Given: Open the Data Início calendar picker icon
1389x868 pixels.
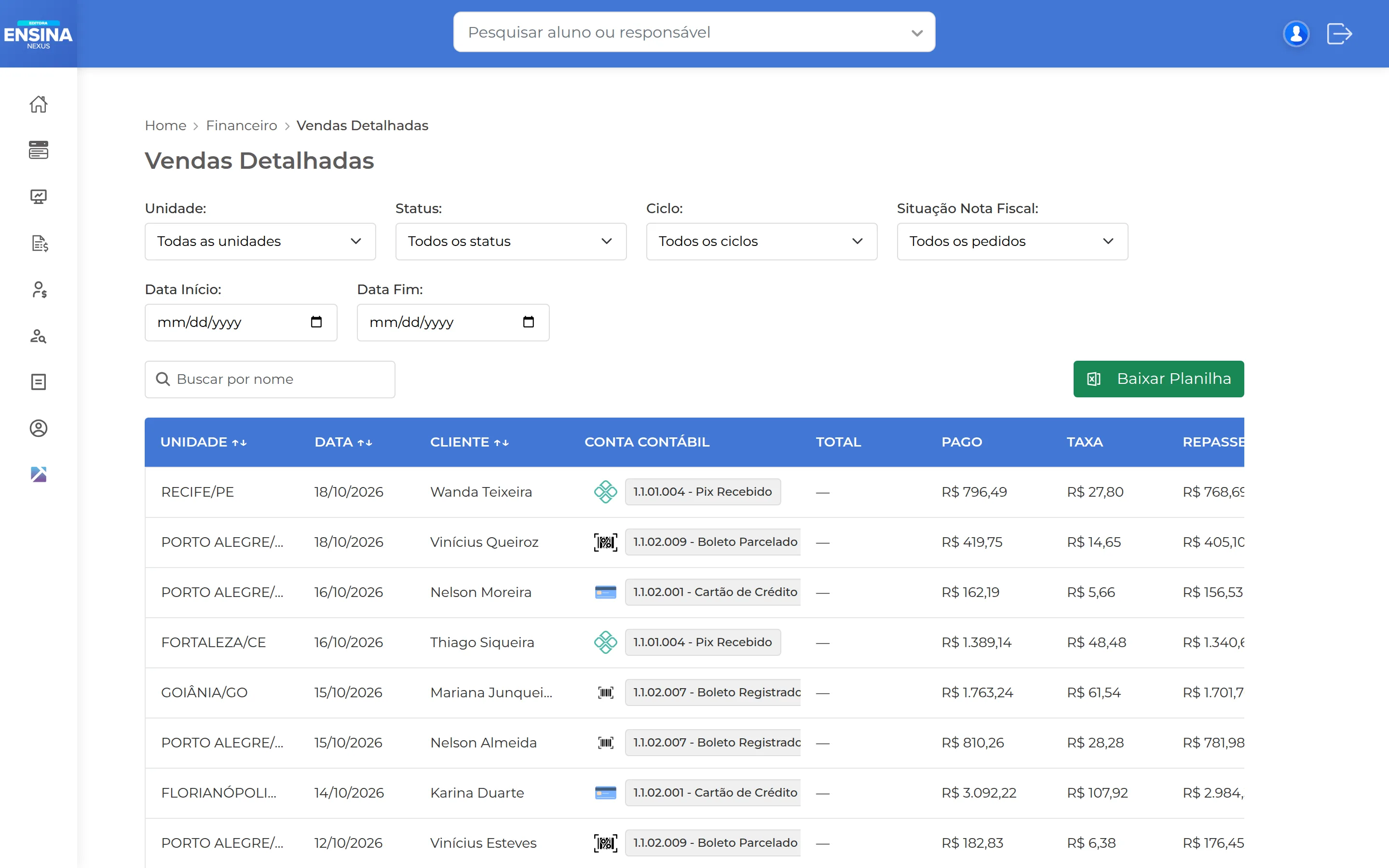Looking at the screenshot, I should (316, 322).
